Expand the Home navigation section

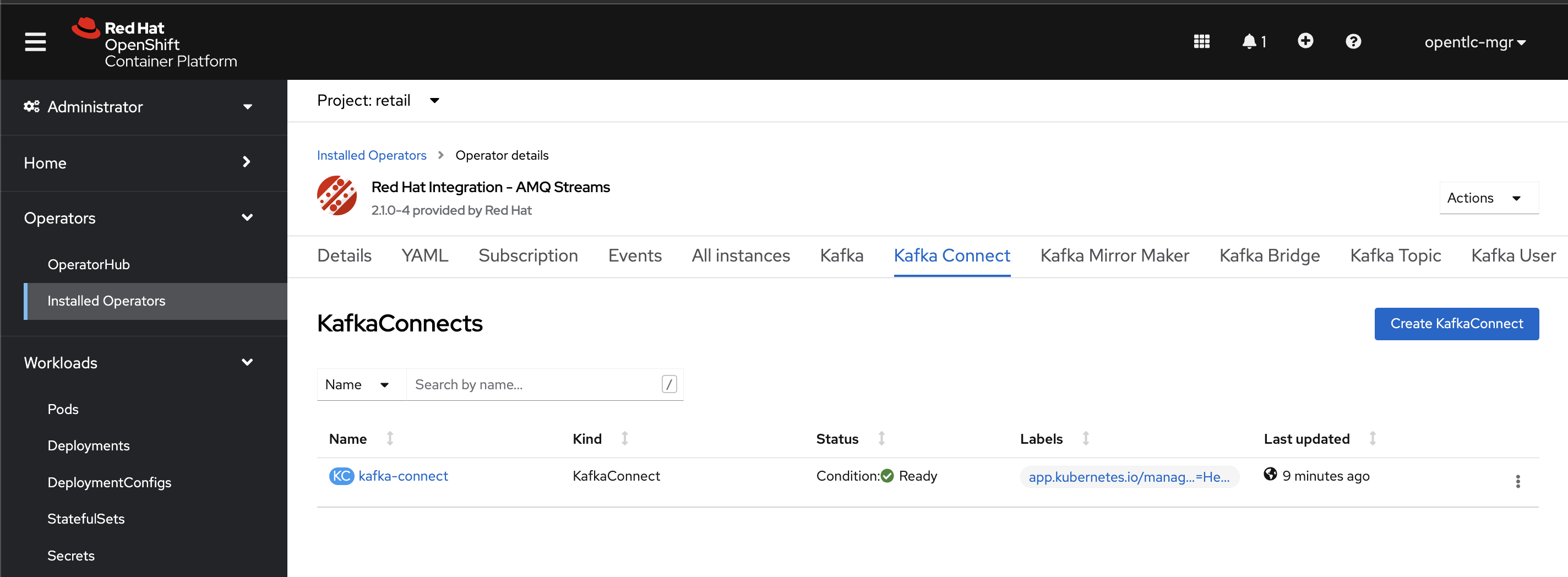[x=144, y=162]
